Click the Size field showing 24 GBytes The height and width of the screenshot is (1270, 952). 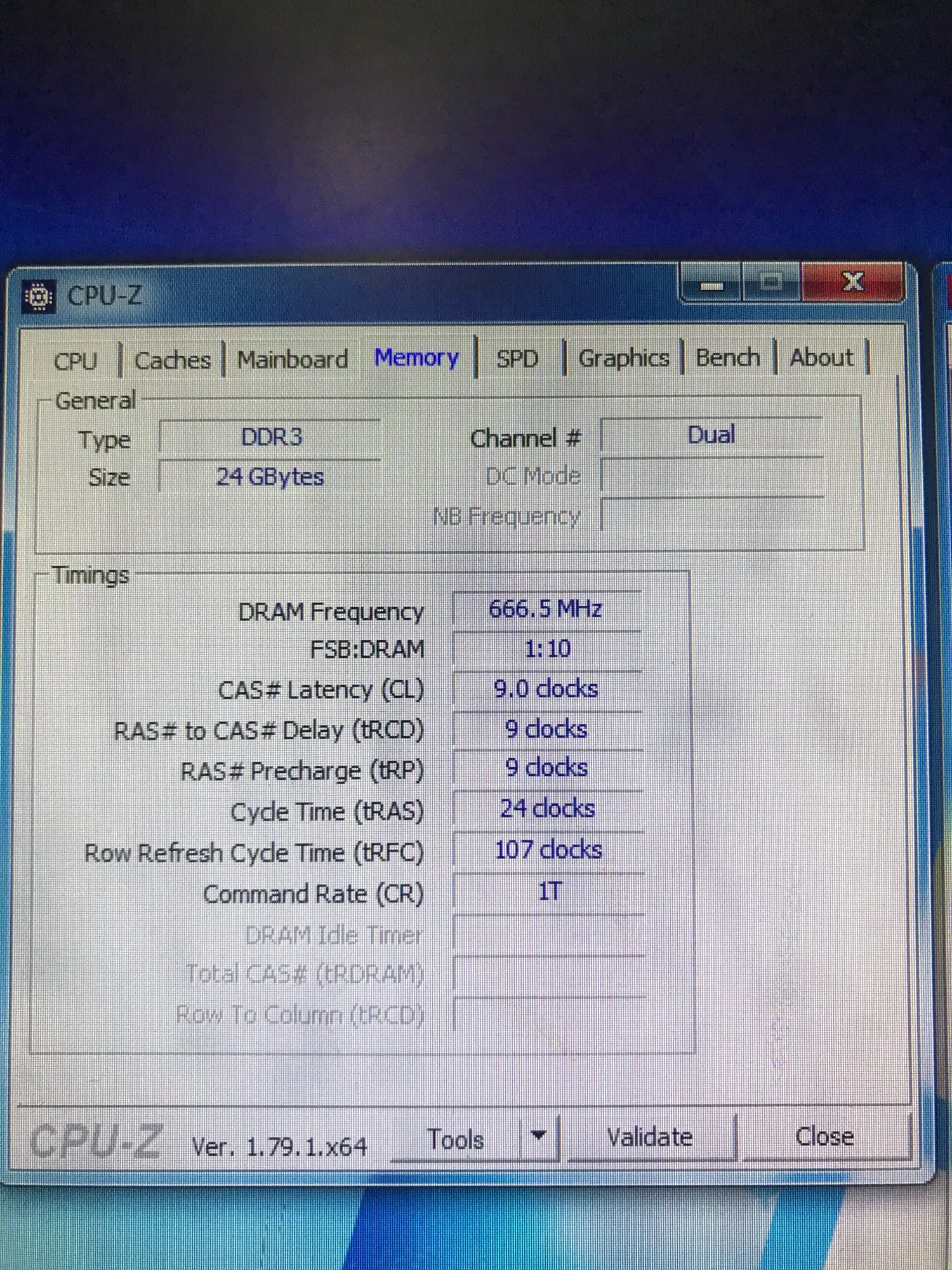pyautogui.click(x=270, y=477)
